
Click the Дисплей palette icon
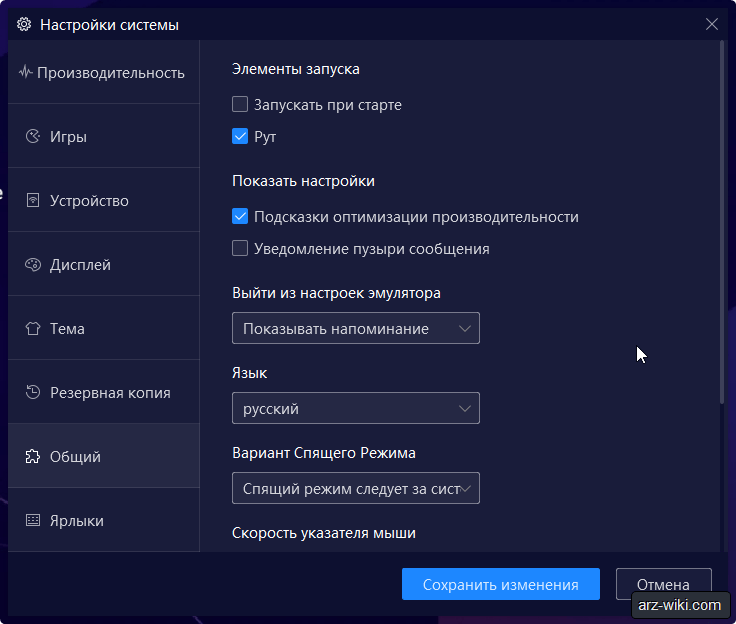(x=33, y=264)
